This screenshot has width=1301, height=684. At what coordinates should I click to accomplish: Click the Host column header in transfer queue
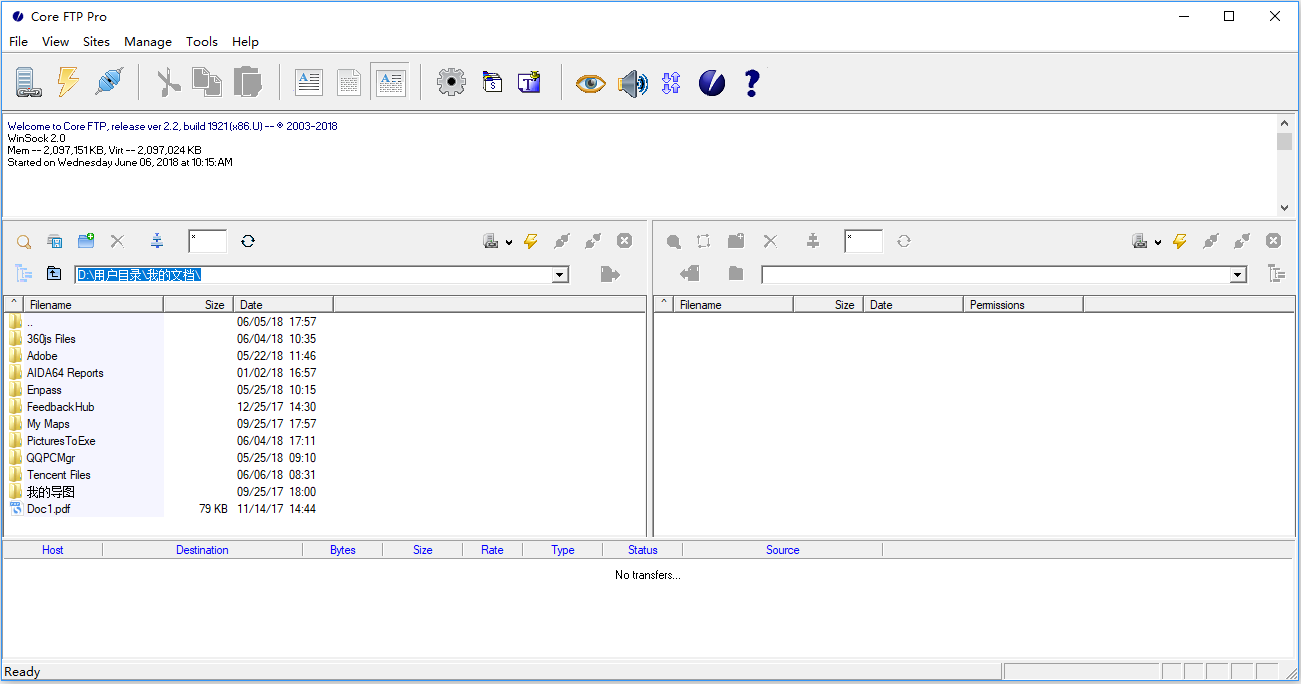[x=53, y=550]
